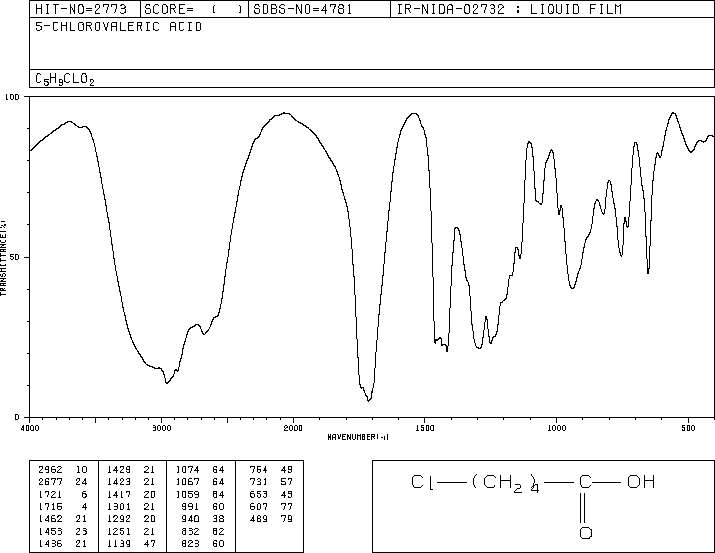The image size is (715, 553).
Task: Click the 1462 peak table entry
Action: tap(62, 519)
